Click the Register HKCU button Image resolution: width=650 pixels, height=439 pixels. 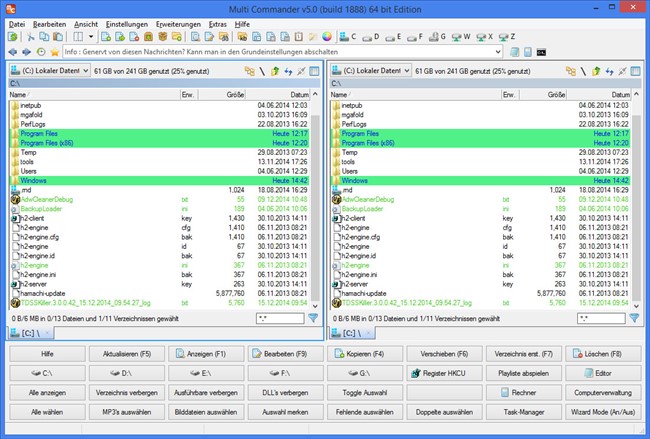(444, 373)
